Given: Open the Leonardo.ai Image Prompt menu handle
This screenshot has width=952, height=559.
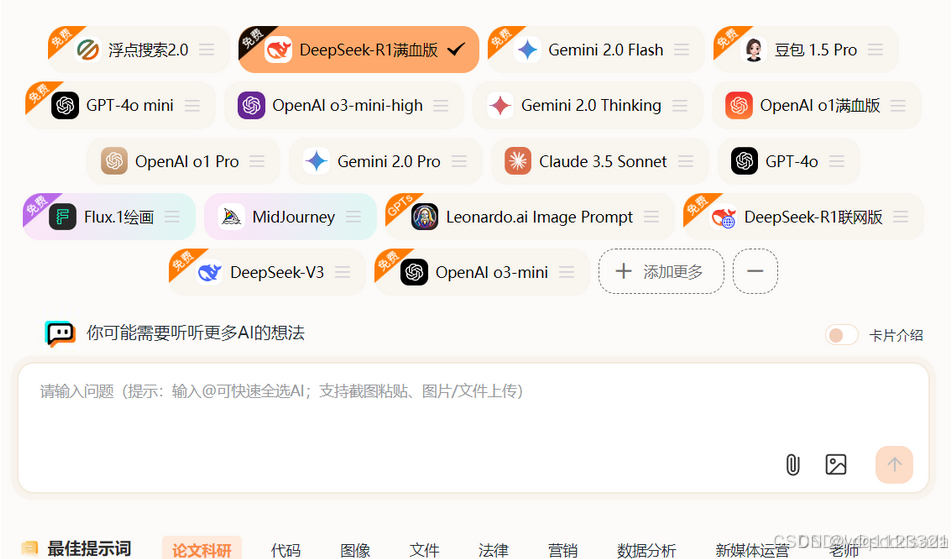Looking at the screenshot, I should click(651, 217).
